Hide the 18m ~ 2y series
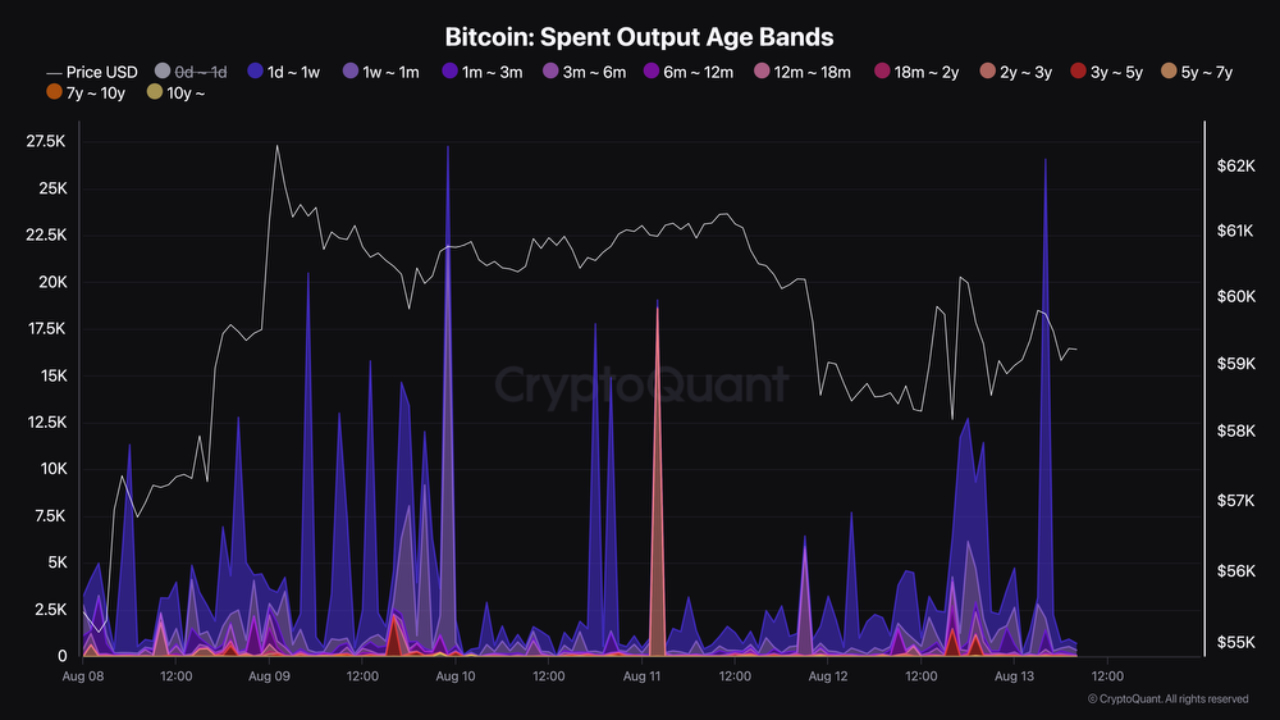This screenshot has width=1280, height=720. (917, 72)
